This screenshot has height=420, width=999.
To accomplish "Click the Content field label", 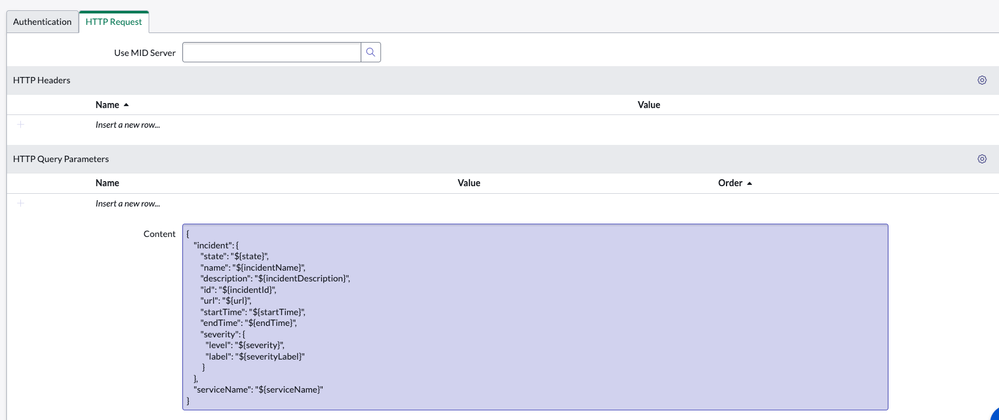I will (x=159, y=234).
